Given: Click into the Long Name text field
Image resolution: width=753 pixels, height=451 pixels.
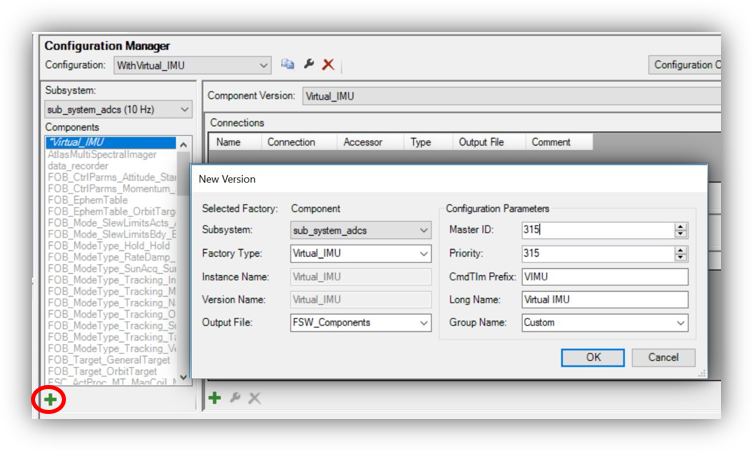Looking at the screenshot, I should pos(604,300).
